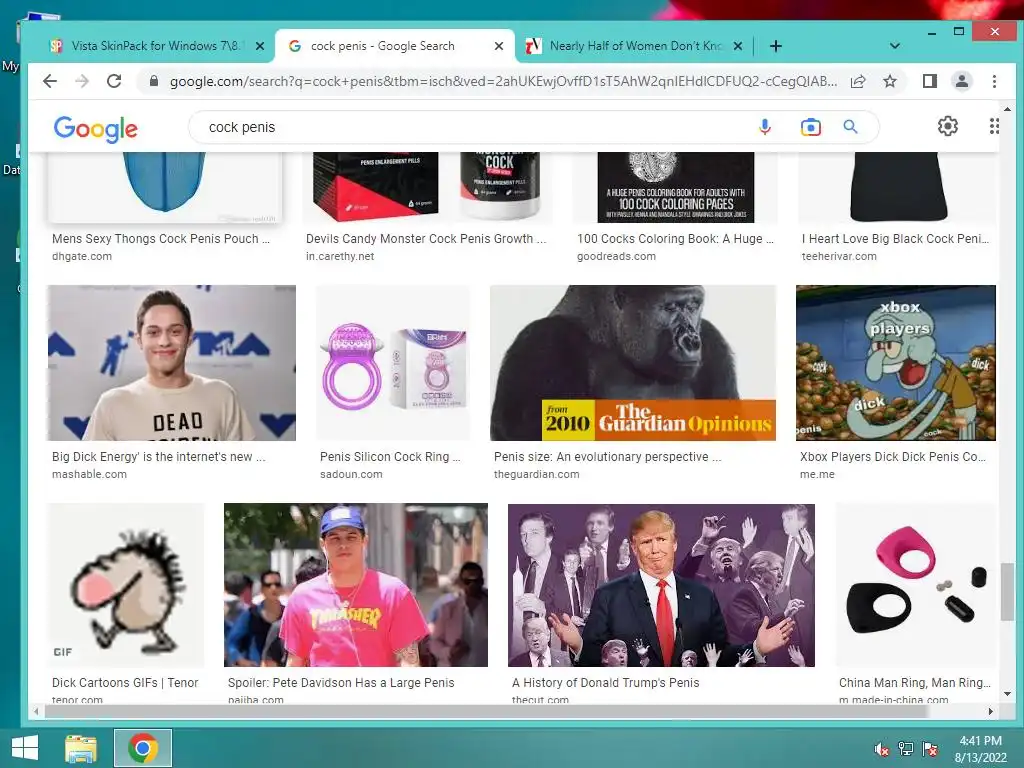Click the in.carethy.net source link

(340, 256)
